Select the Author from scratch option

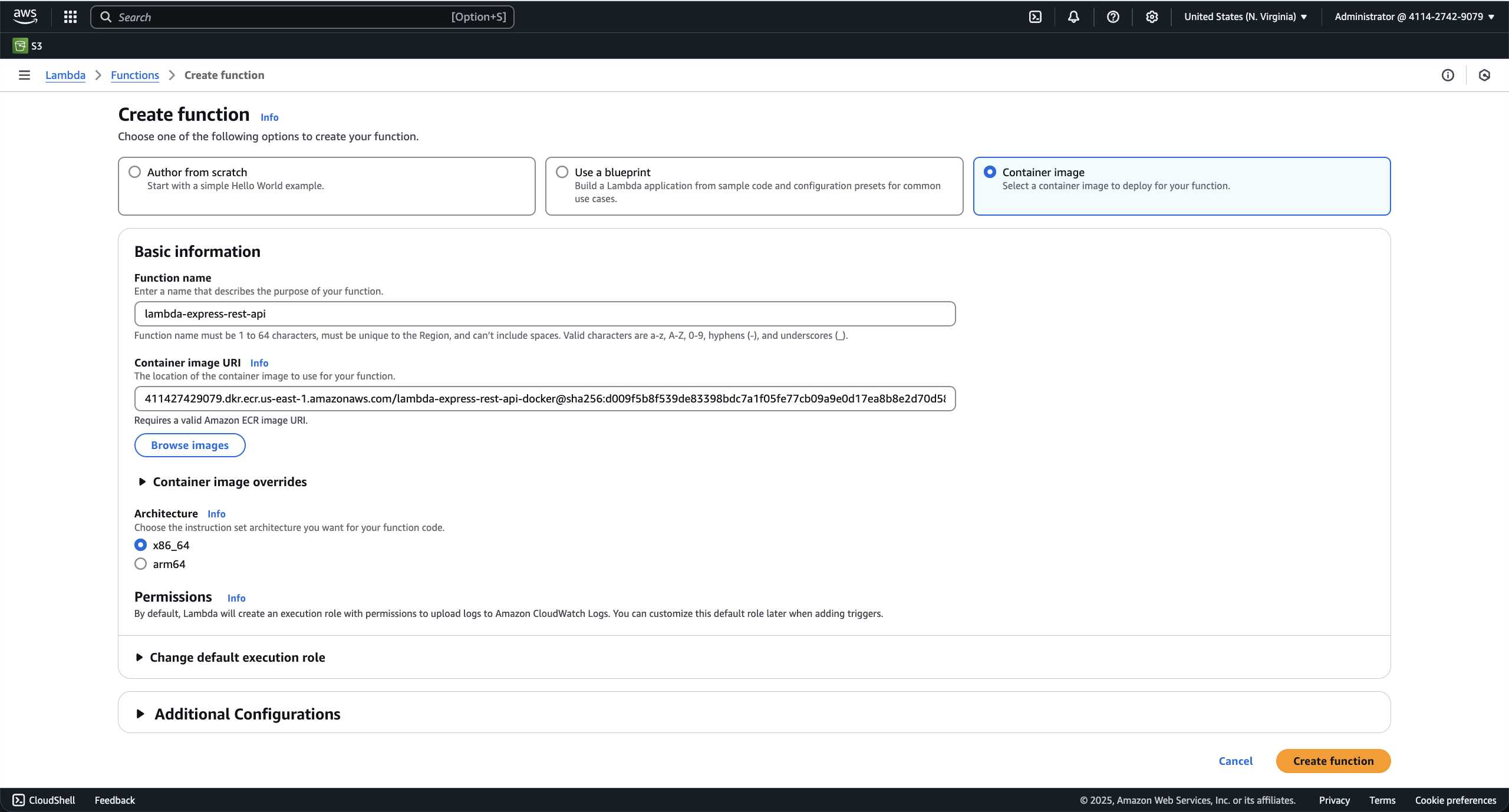135,172
